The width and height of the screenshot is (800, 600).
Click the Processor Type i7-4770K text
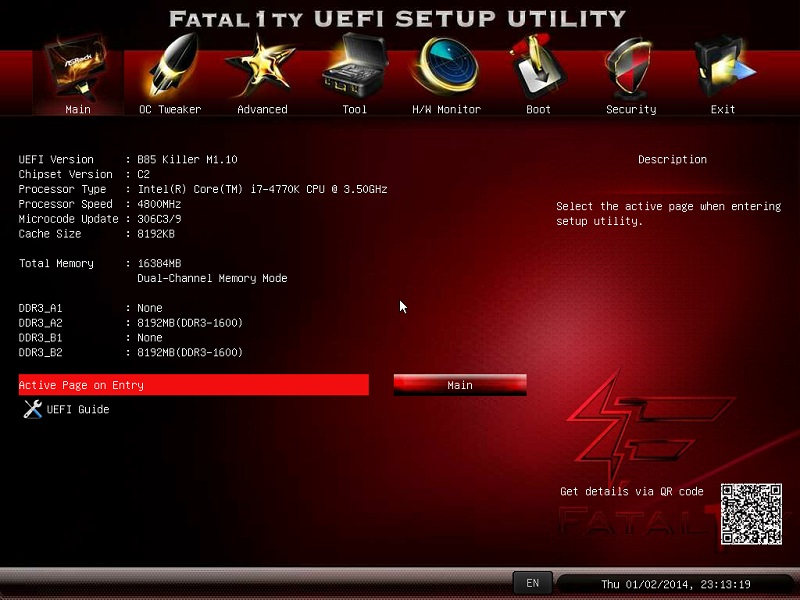click(262, 189)
